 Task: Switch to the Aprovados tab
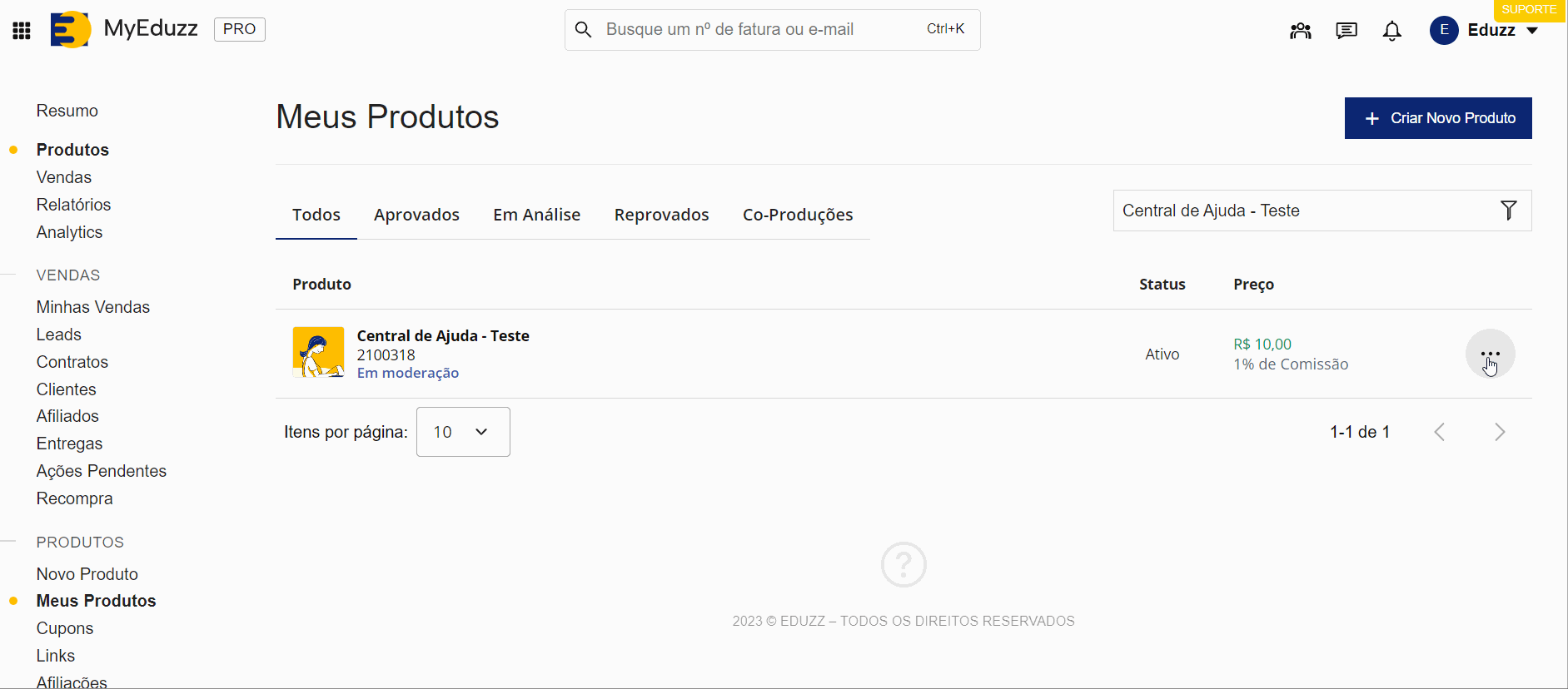[416, 215]
